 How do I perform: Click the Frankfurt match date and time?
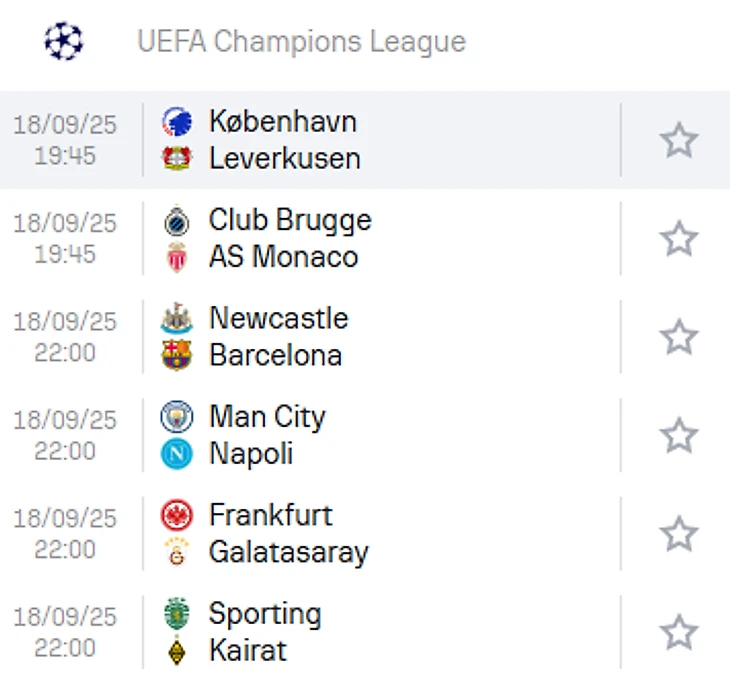tap(65, 534)
